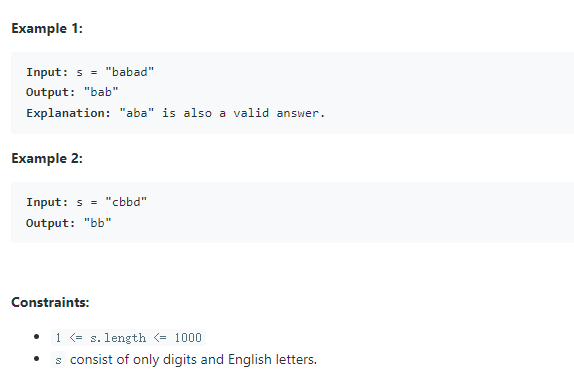The width and height of the screenshot is (574, 382).
Task: Click the Example 2 heading
Action: tap(47, 158)
